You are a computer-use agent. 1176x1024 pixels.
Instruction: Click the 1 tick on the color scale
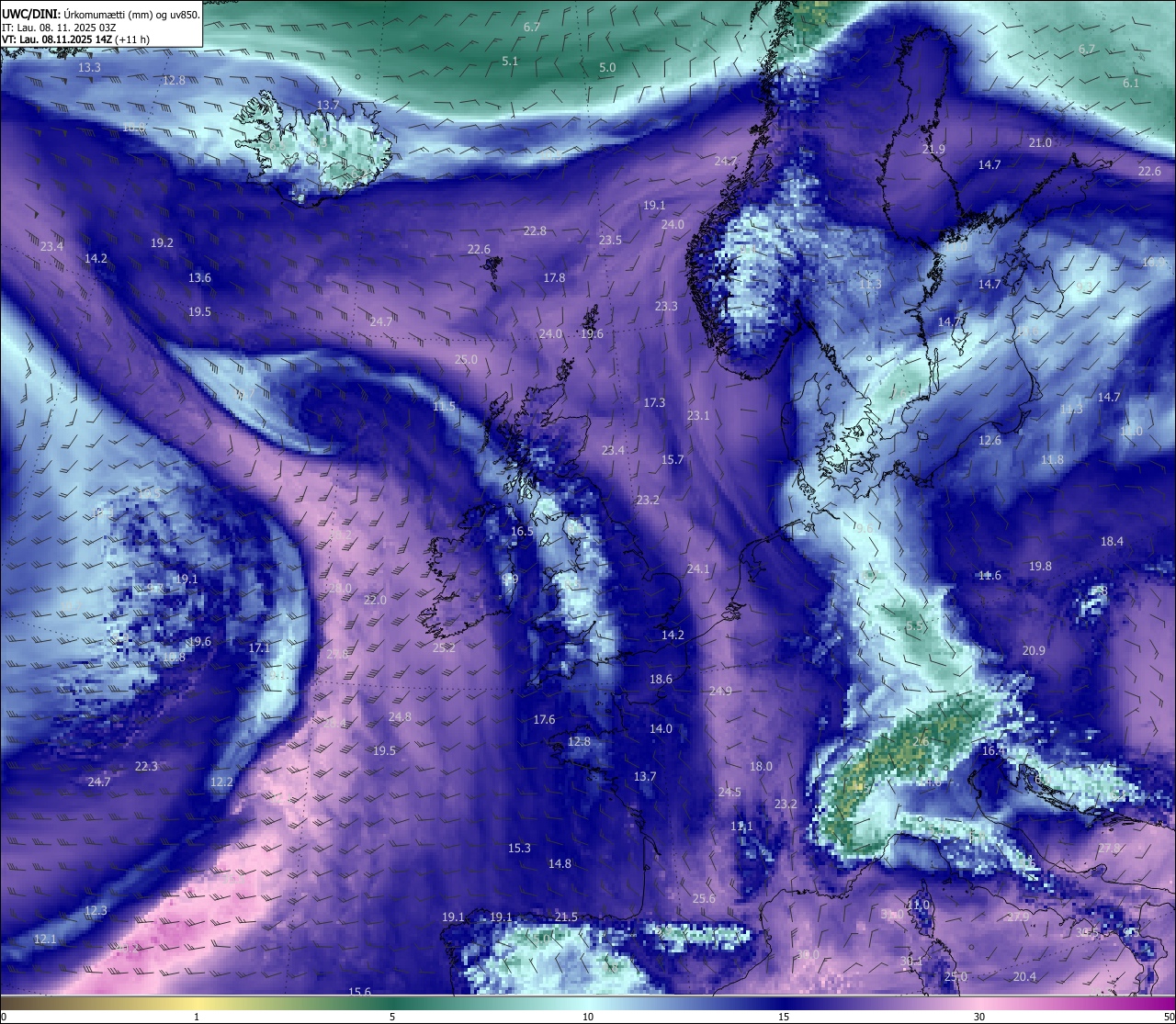[x=197, y=1017]
